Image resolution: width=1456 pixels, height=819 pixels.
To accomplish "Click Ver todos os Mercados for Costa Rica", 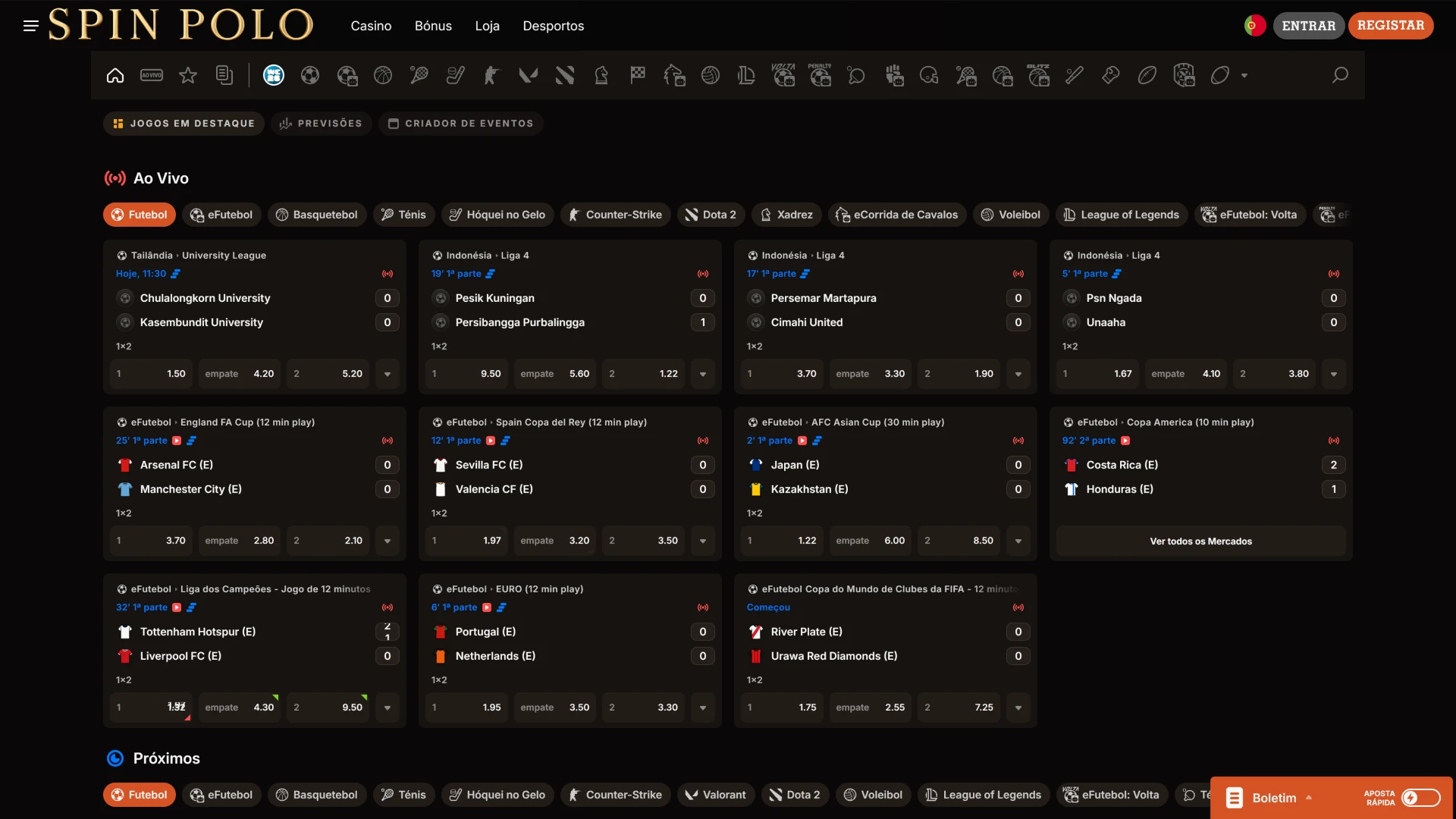I will [x=1200, y=541].
